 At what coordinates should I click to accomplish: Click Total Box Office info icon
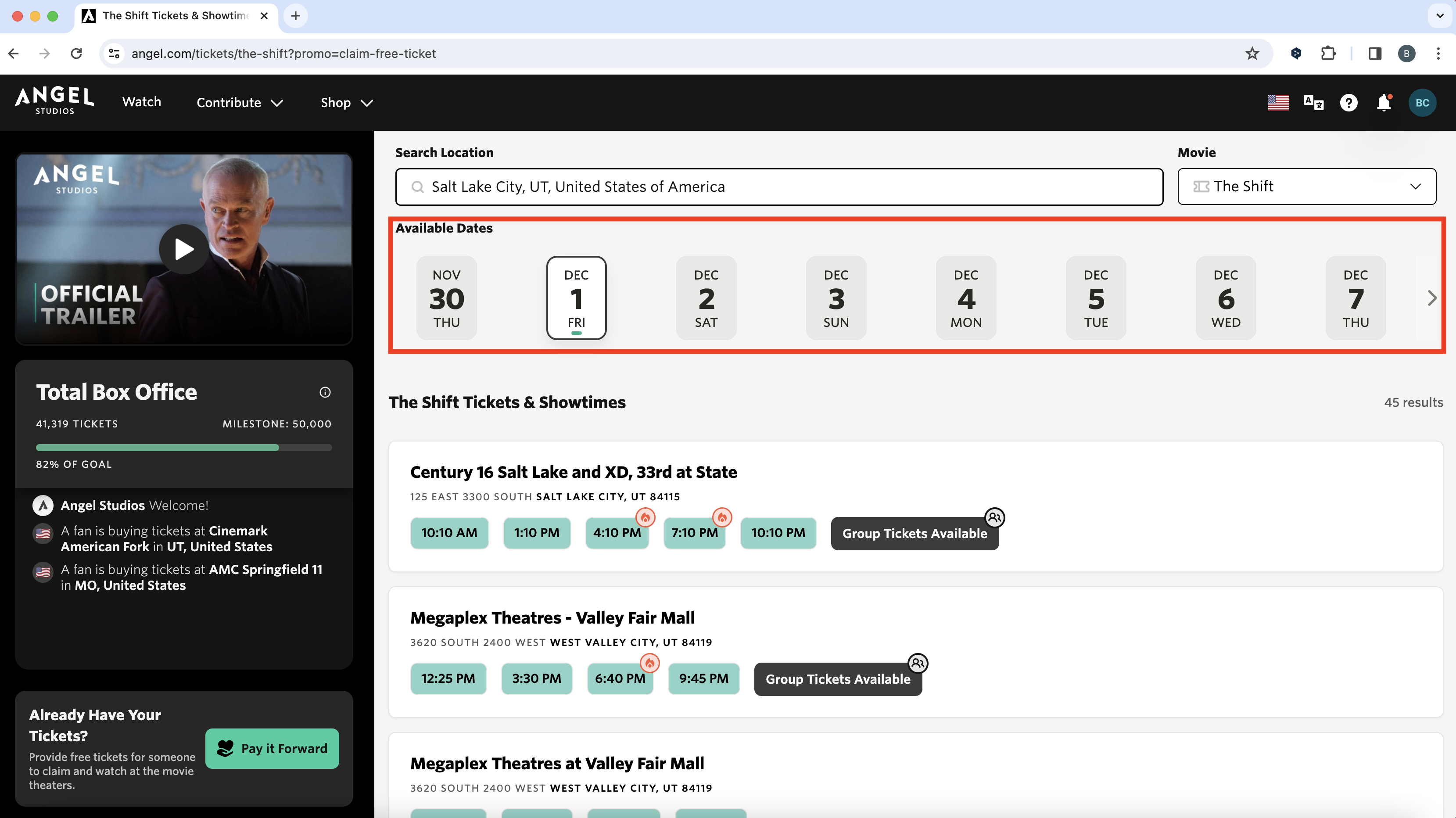tap(325, 392)
